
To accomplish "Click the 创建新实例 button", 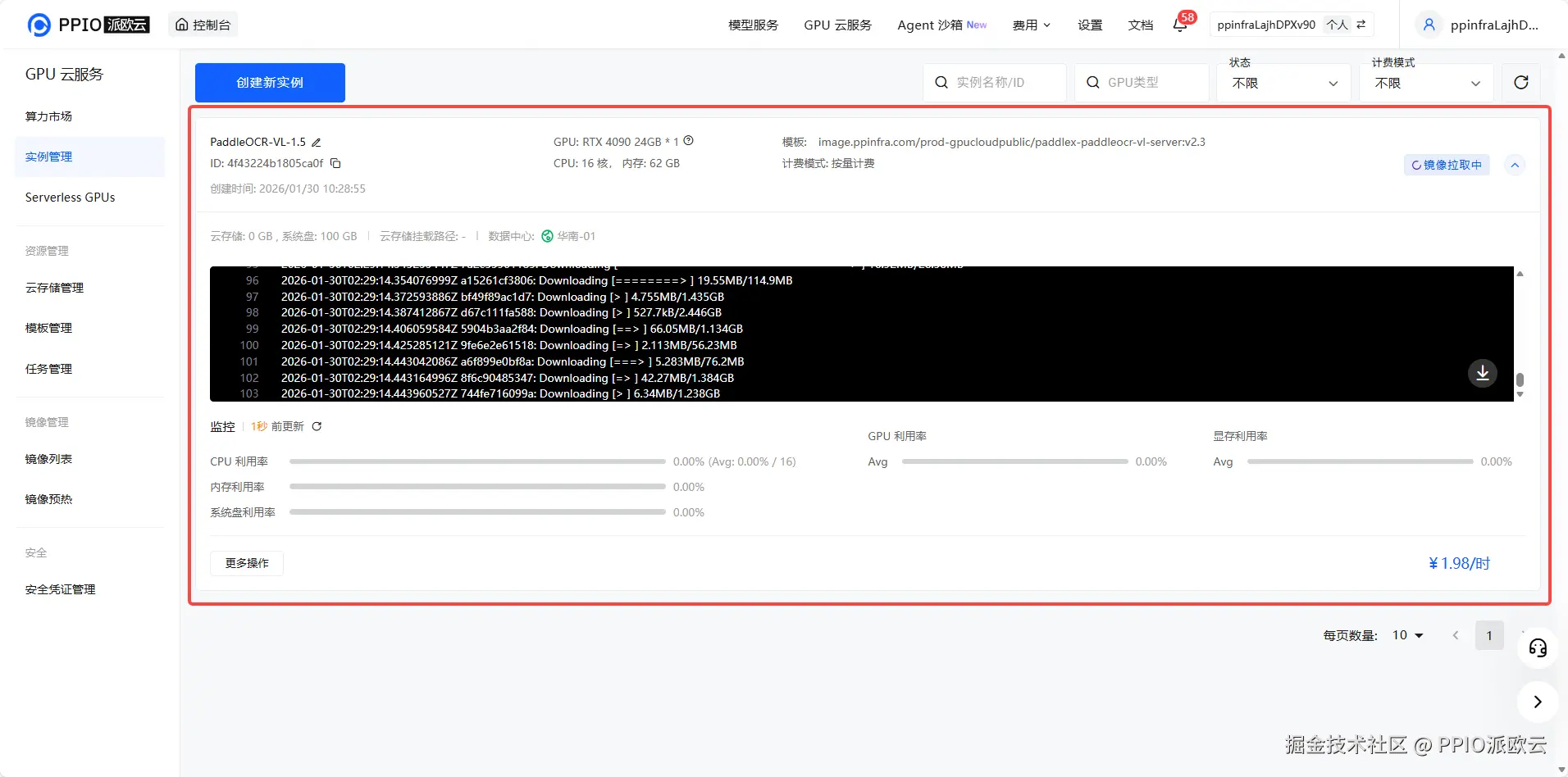I will point(270,83).
